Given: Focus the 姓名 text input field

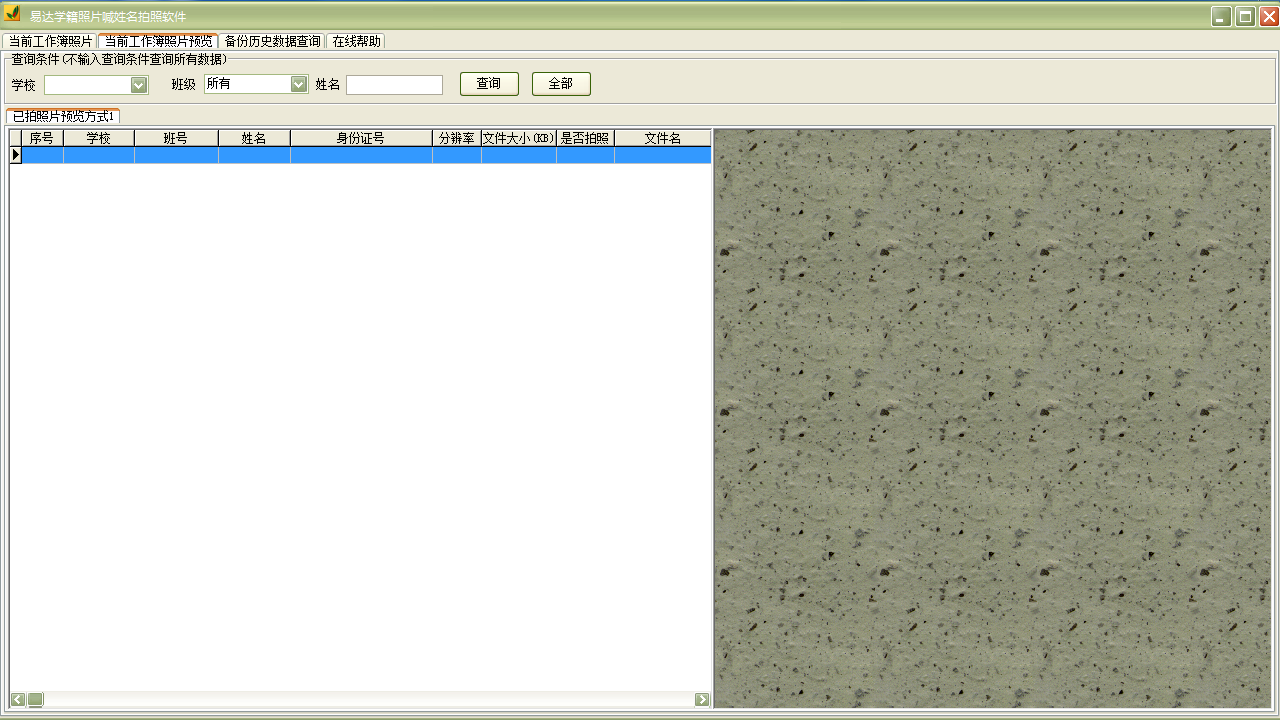Looking at the screenshot, I should [x=394, y=85].
